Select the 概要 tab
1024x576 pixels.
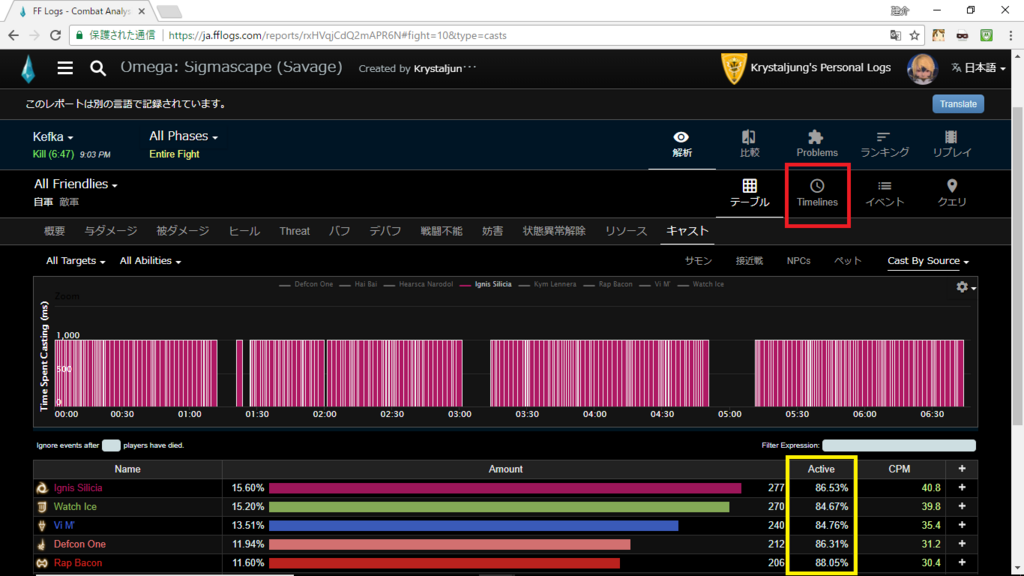pyautogui.click(x=54, y=231)
